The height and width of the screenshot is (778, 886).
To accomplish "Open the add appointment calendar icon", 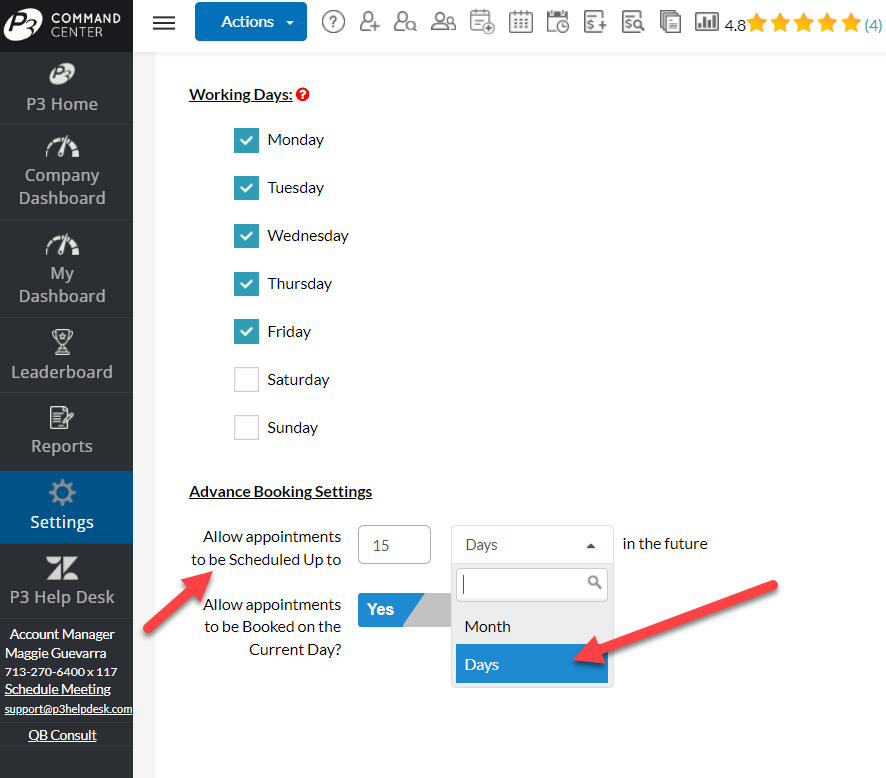I will coord(482,22).
